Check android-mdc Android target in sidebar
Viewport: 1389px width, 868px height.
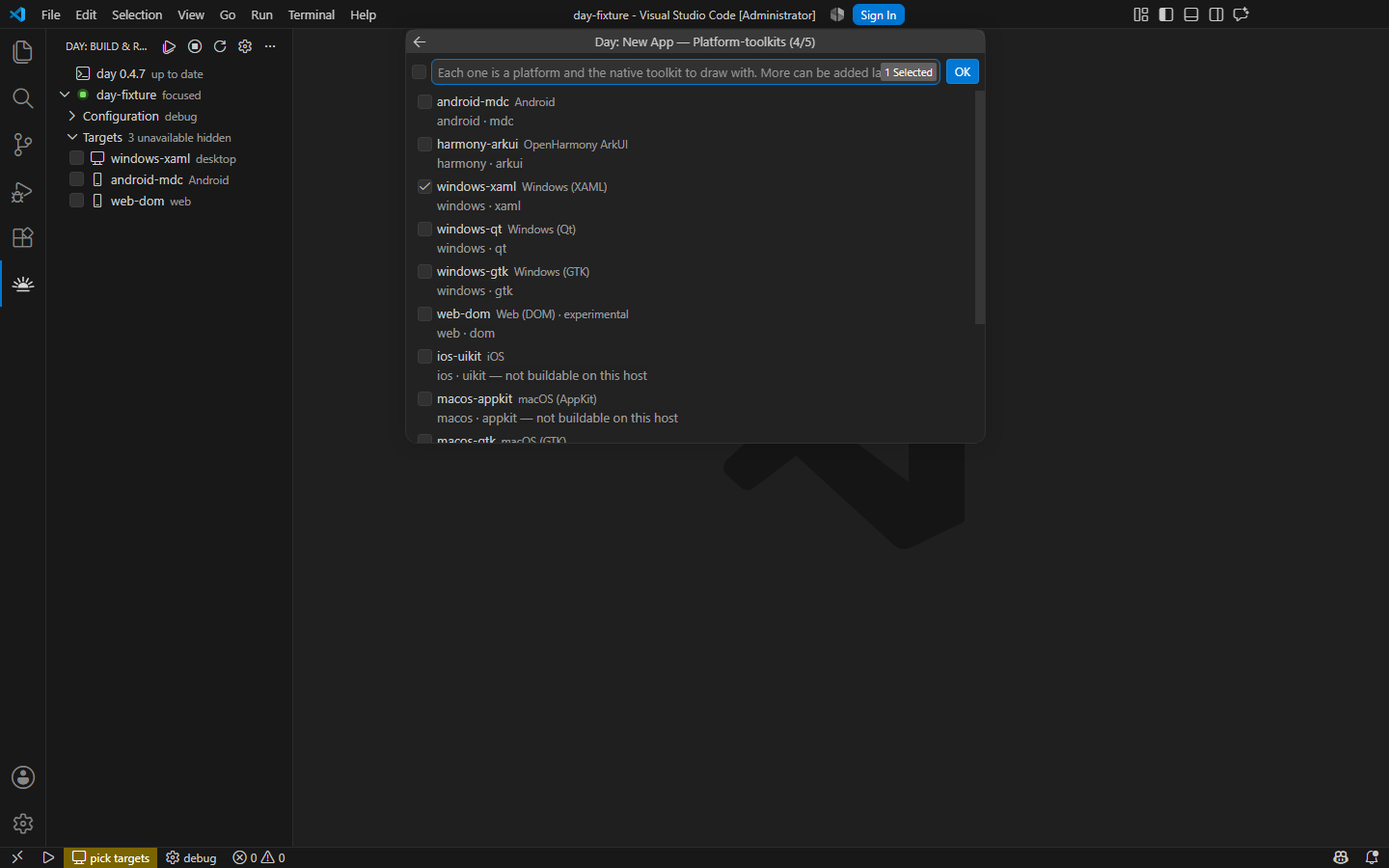[76, 179]
